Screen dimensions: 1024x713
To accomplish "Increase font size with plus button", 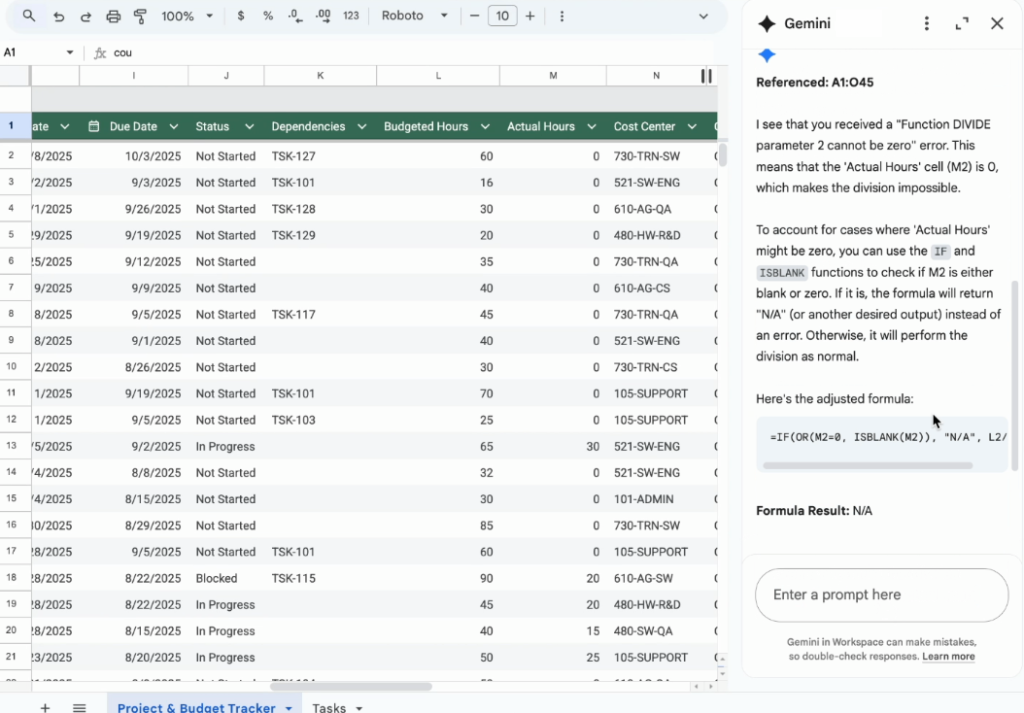I will (530, 16).
